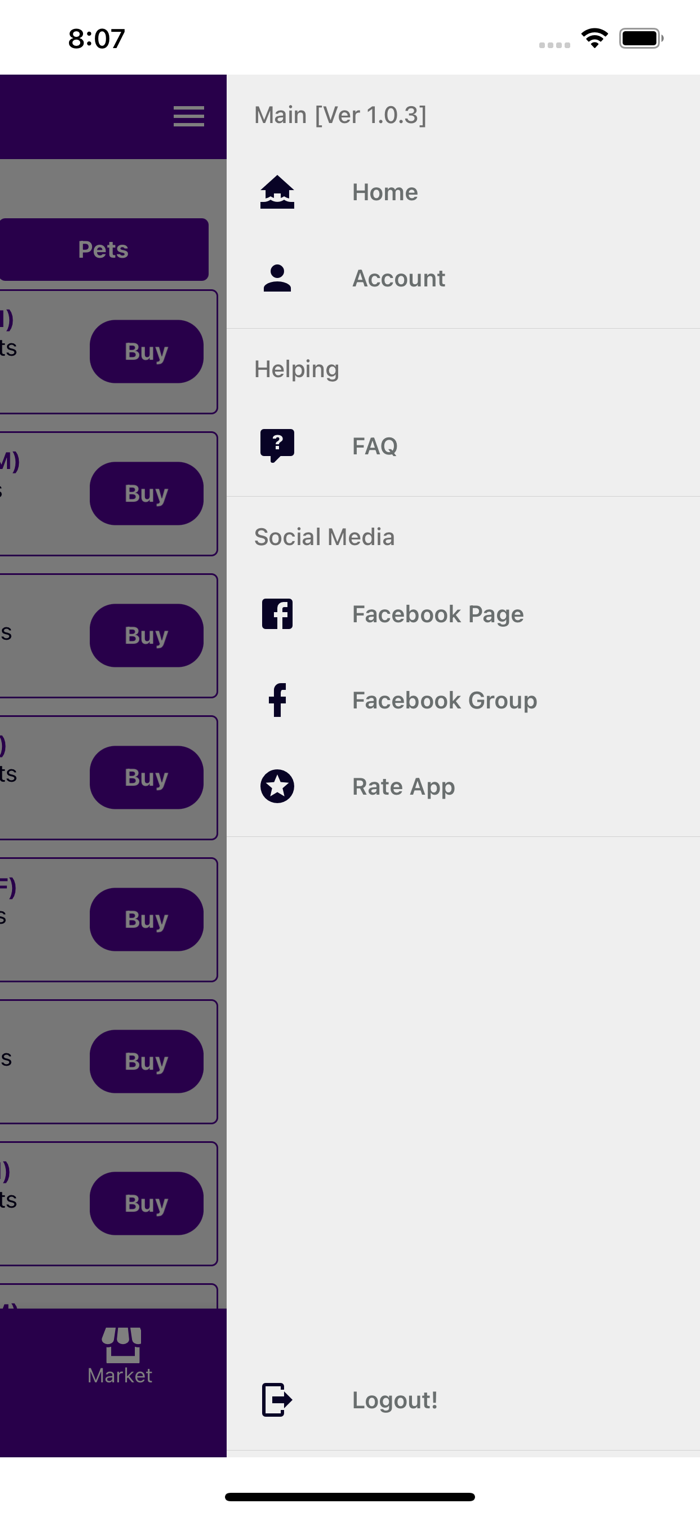Image resolution: width=700 pixels, height=1515 pixels.
Task: Tap the Wi-Fi status bar icon
Action: click(x=595, y=39)
